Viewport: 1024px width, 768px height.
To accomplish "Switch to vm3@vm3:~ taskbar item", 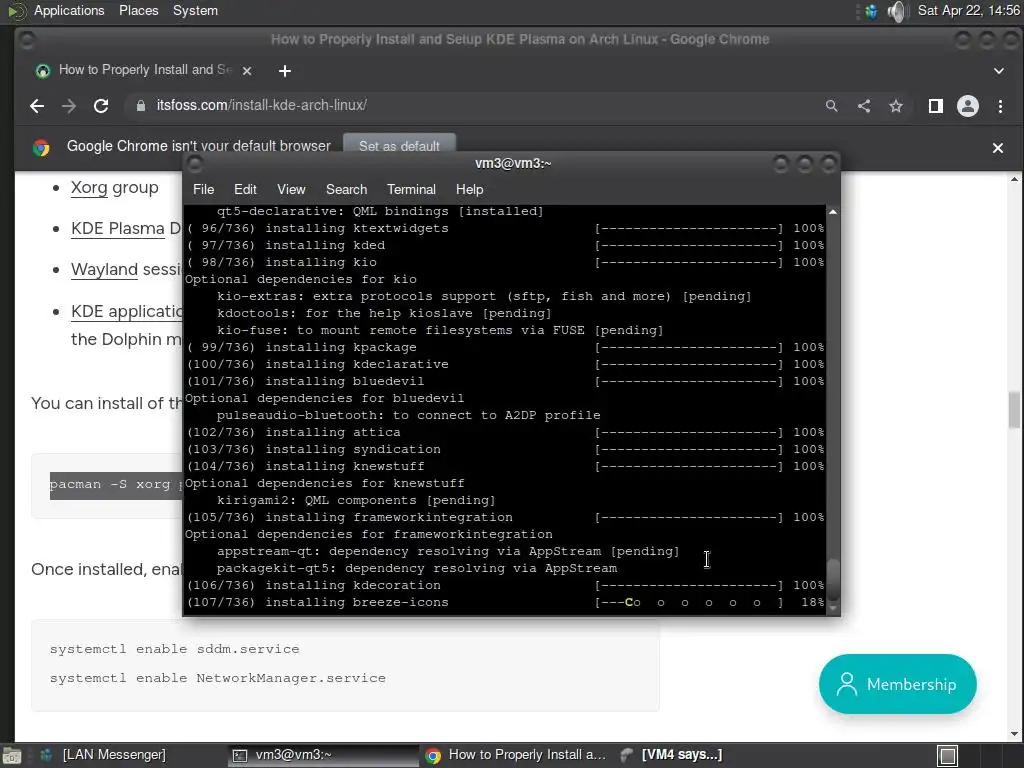I will pyautogui.click(x=323, y=755).
